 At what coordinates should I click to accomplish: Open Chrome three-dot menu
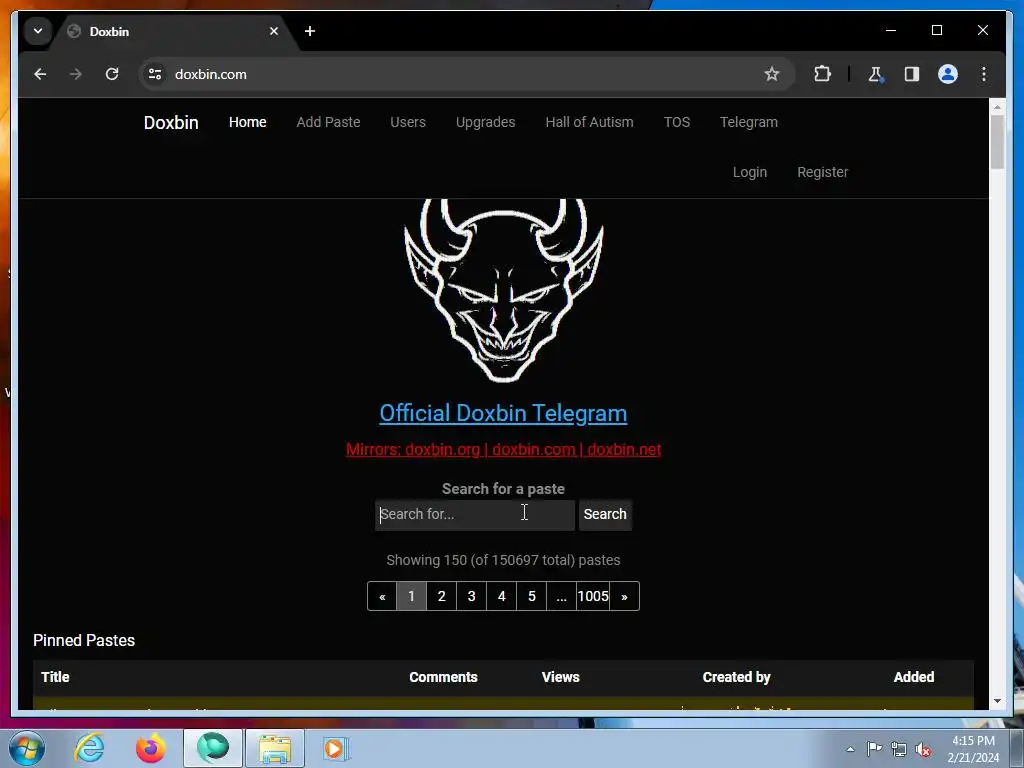(984, 74)
